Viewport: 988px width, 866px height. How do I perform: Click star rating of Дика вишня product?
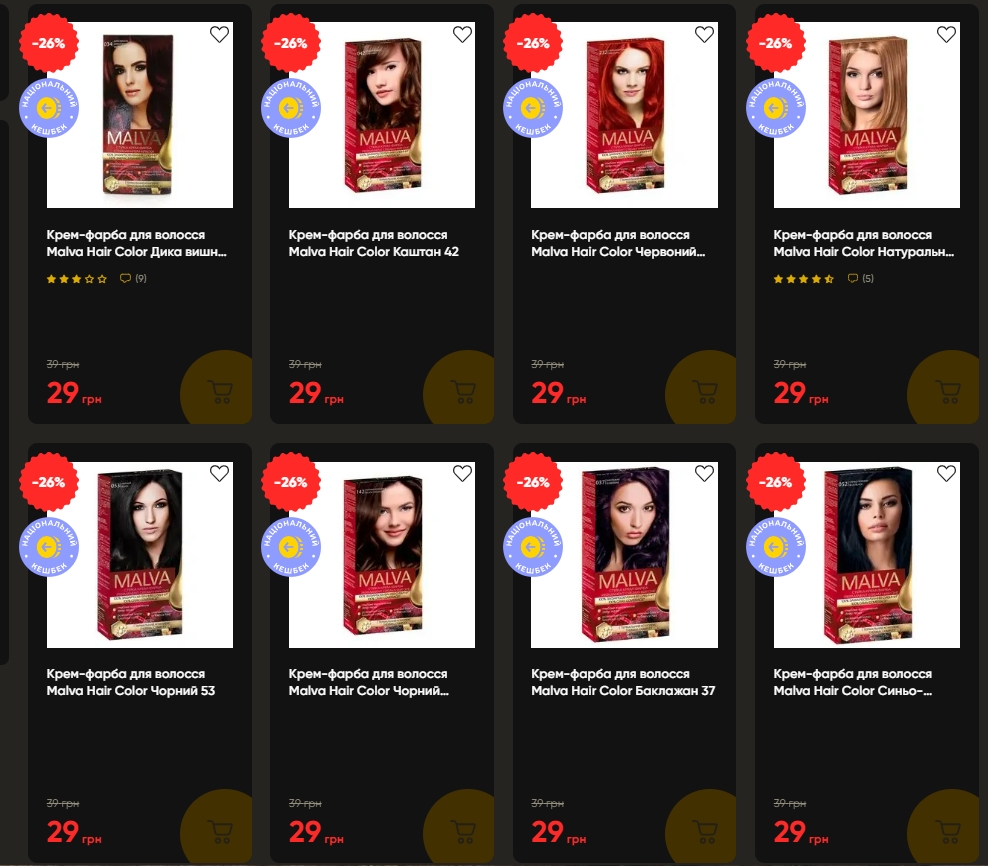(x=77, y=279)
